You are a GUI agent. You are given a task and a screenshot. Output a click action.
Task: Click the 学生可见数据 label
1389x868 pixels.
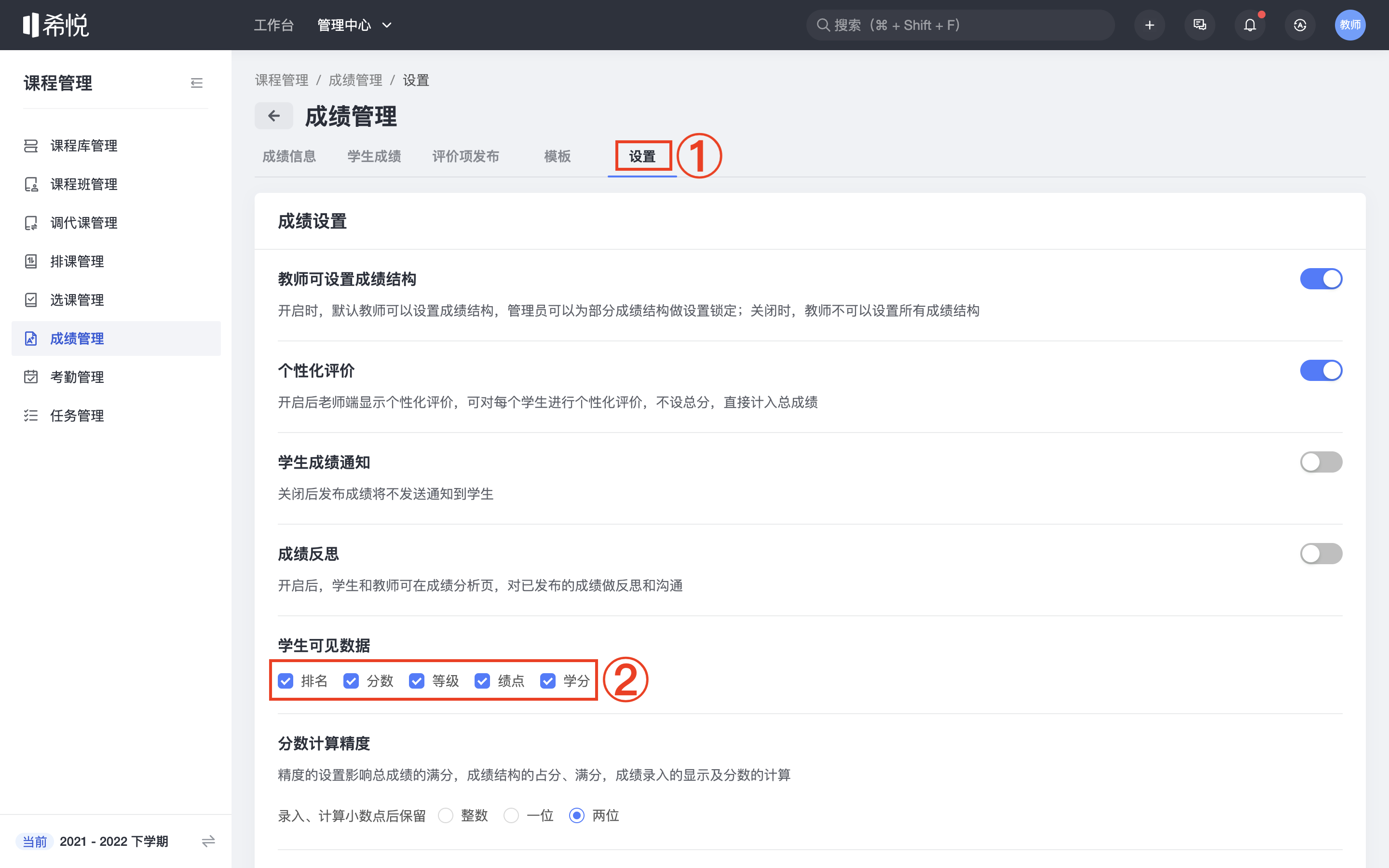pos(324,645)
